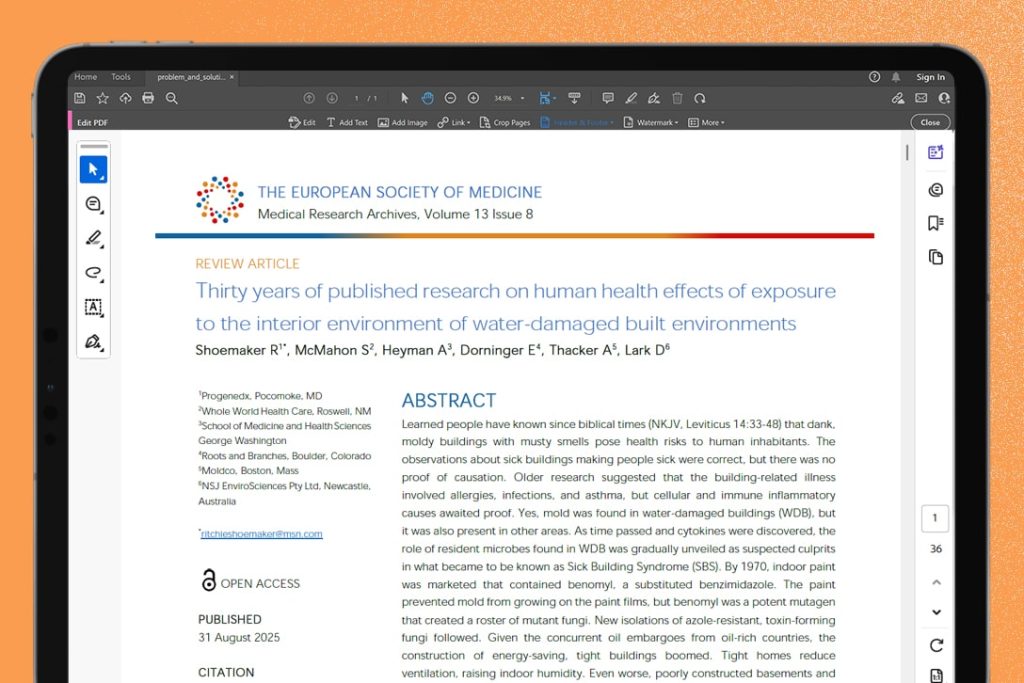The height and width of the screenshot is (683, 1024).
Task: Click the cloud upload icon
Action: (125, 98)
